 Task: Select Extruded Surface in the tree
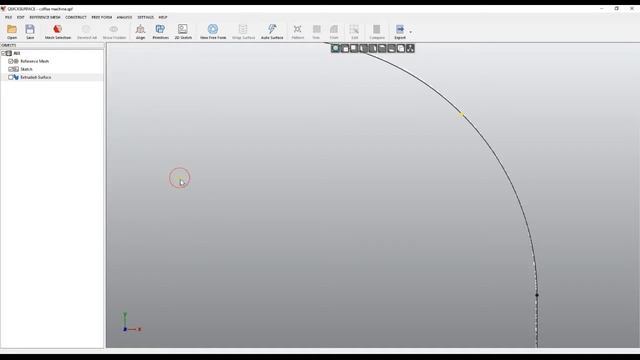(x=36, y=77)
